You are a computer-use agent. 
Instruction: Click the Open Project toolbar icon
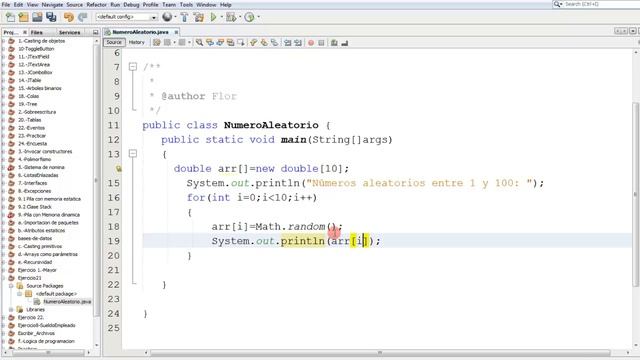(37, 17)
